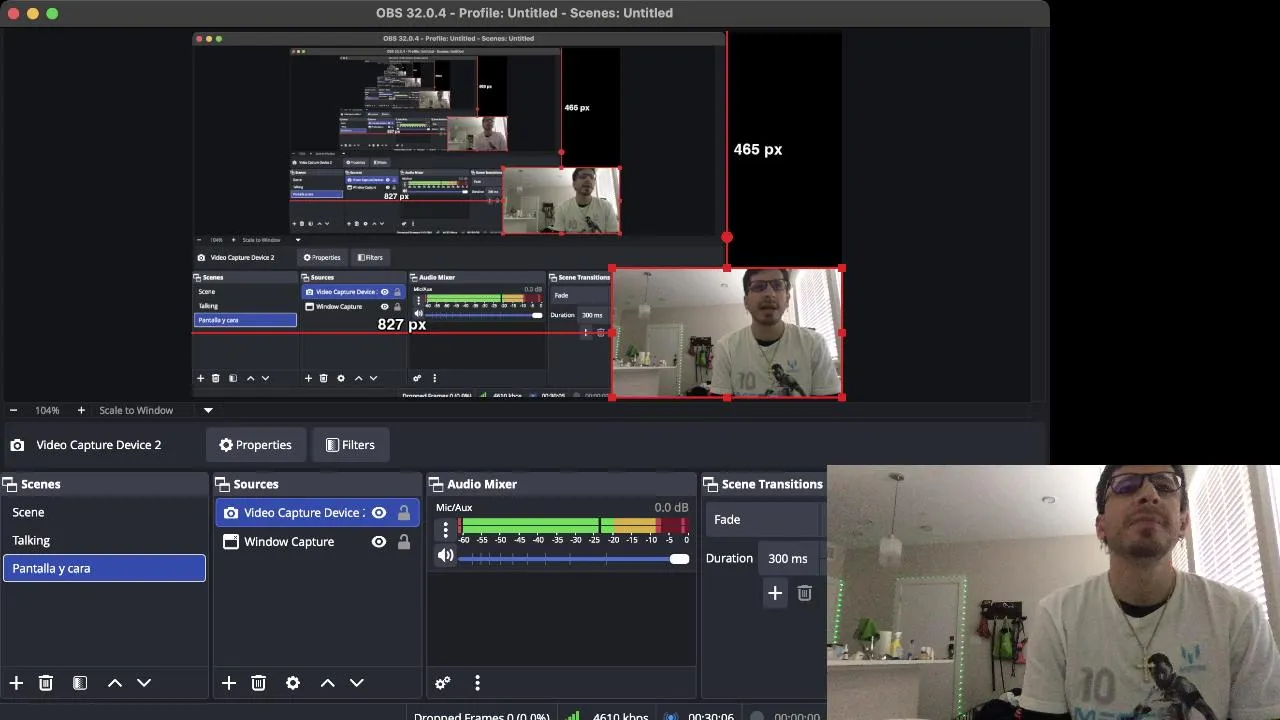Viewport: 1280px width, 720px height.
Task: Remove the selected source
Action: pos(258,683)
